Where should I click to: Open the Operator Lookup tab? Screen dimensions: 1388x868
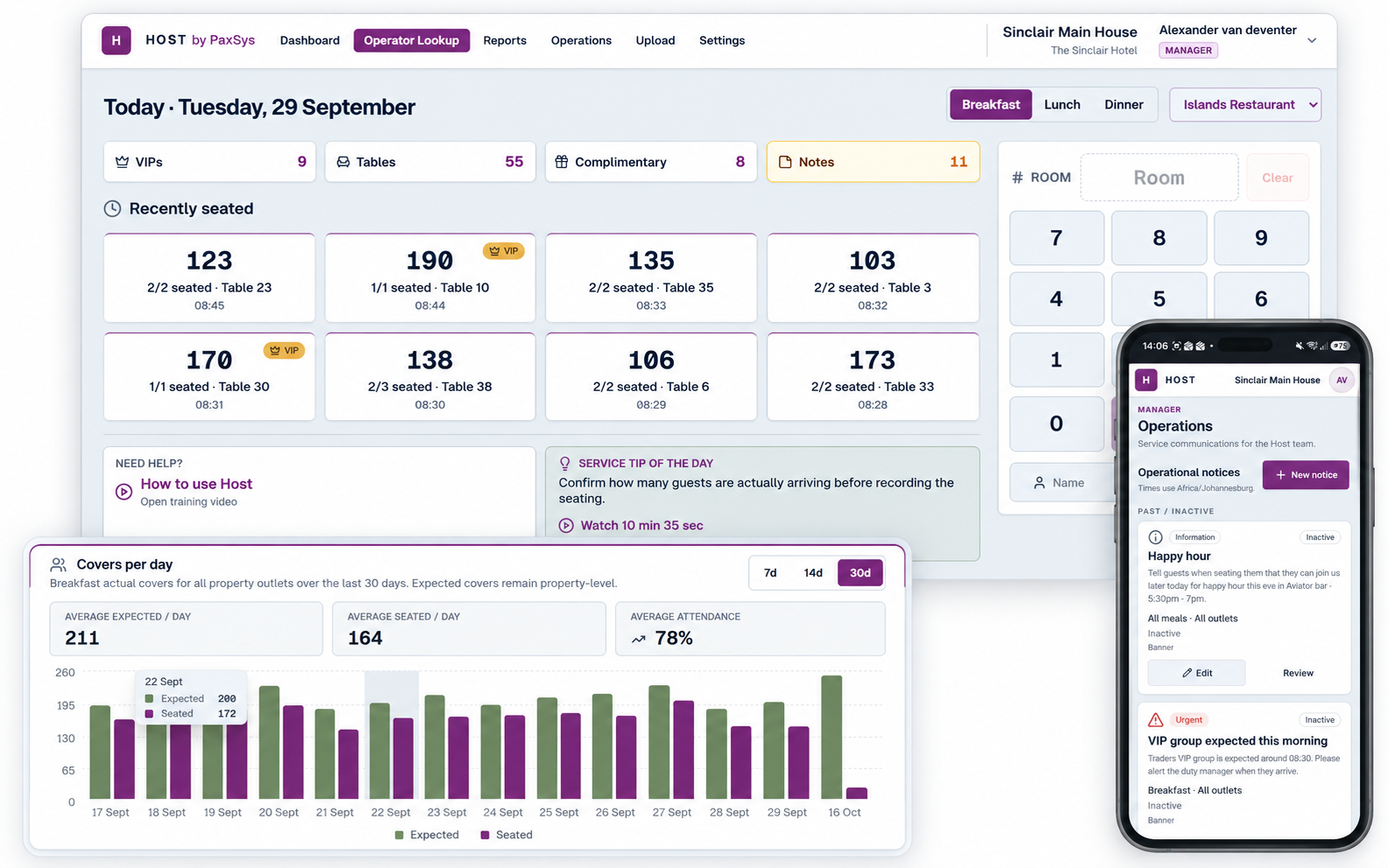[x=411, y=40]
